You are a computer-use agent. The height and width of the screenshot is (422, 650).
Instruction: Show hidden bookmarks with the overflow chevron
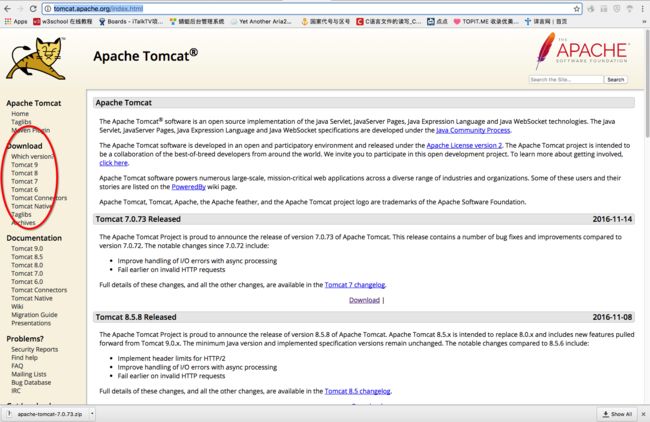644,22
